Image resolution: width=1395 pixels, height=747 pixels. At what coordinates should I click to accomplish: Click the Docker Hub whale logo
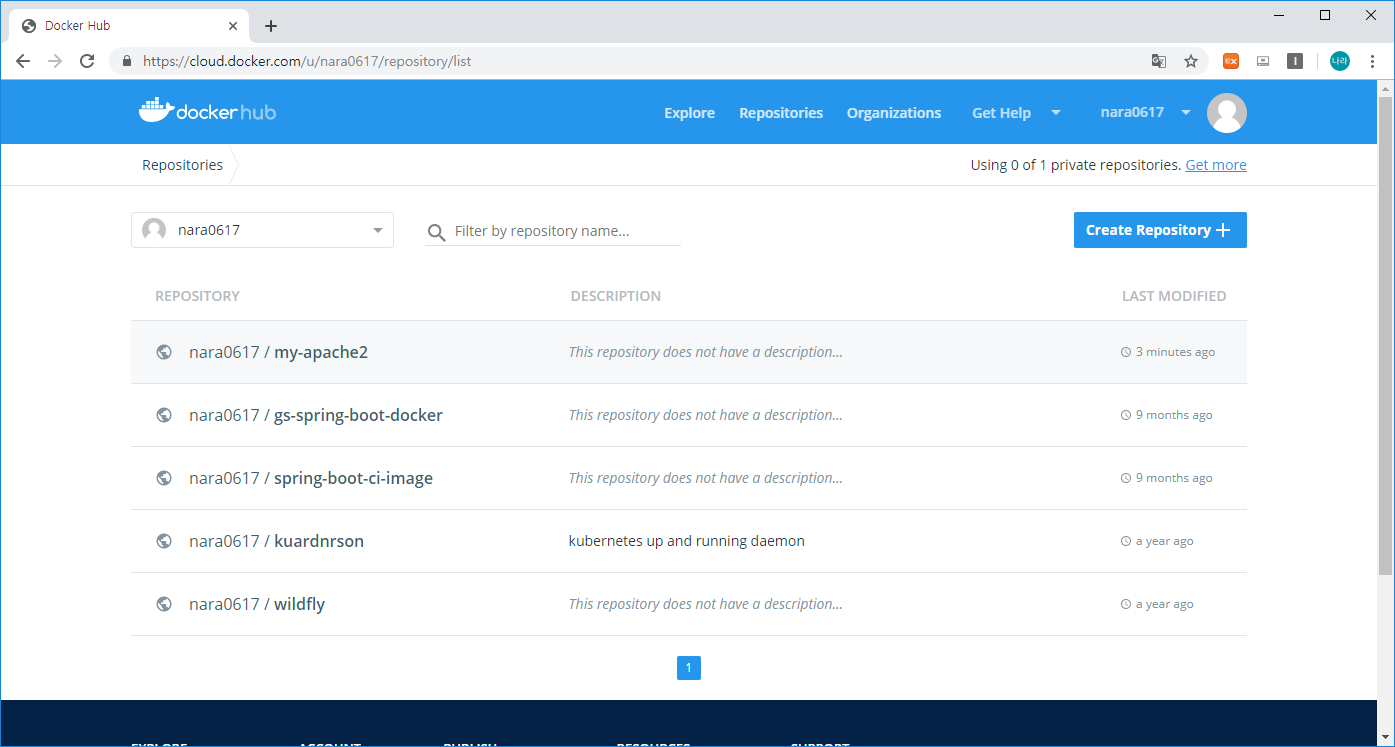pos(207,111)
